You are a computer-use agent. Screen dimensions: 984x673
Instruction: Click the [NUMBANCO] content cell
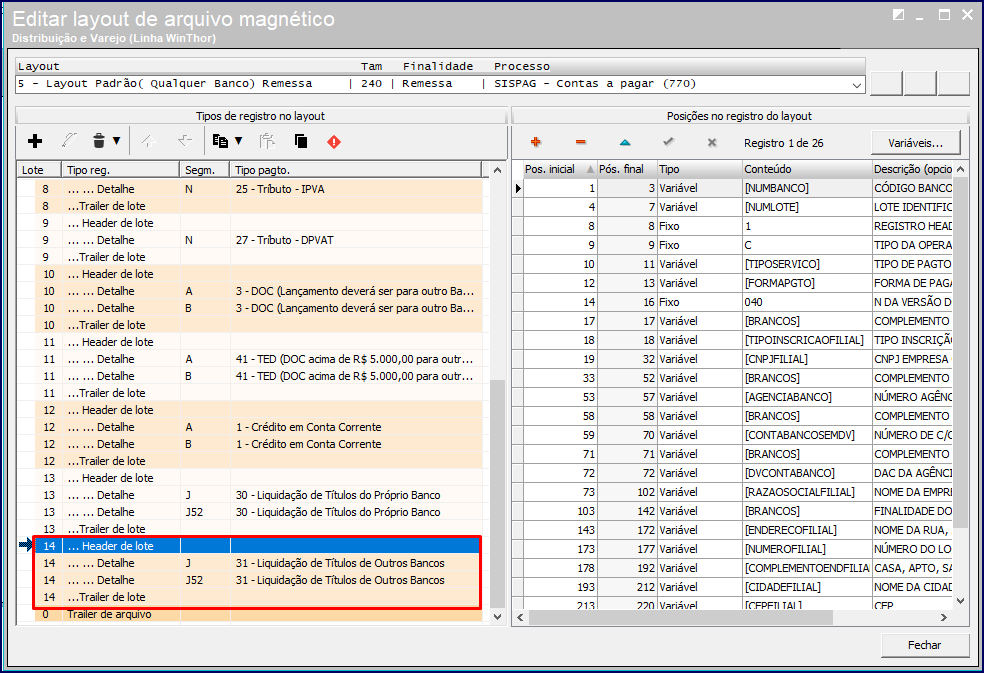click(806, 188)
